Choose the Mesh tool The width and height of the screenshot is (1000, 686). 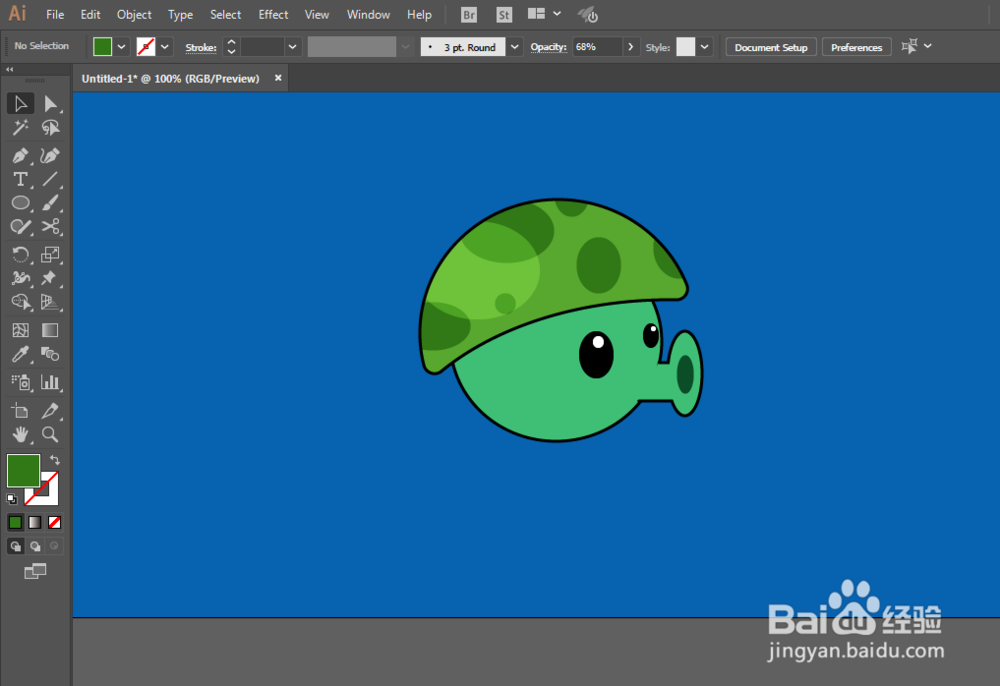(20, 330)
